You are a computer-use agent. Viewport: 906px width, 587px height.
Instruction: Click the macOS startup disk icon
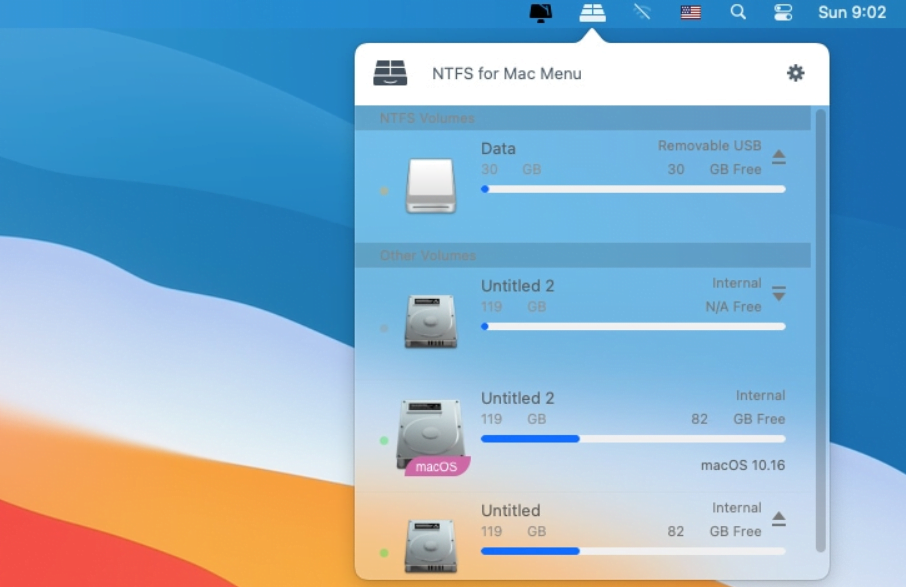tap(431, 433)
